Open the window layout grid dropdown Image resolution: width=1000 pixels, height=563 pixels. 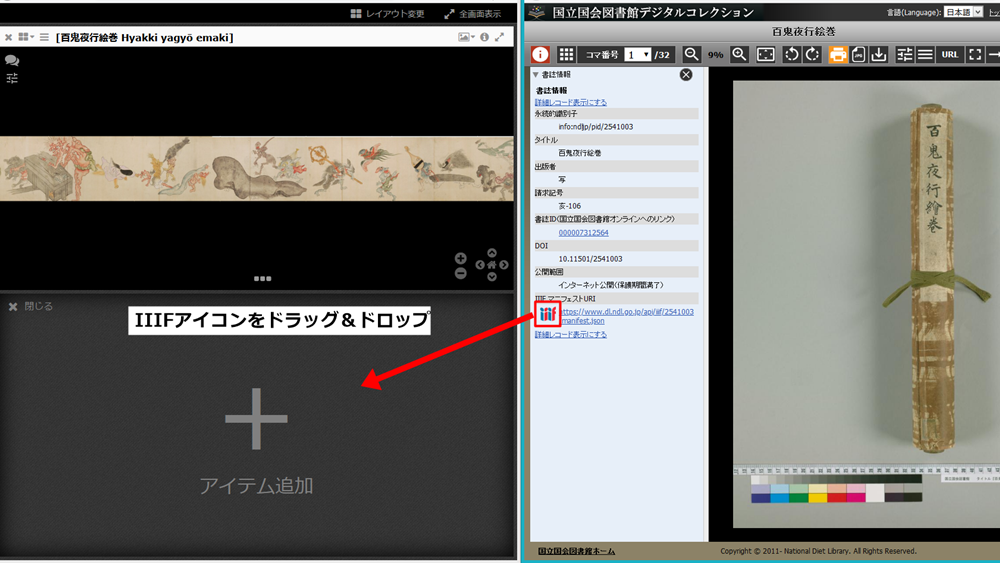tap(26, 37)
